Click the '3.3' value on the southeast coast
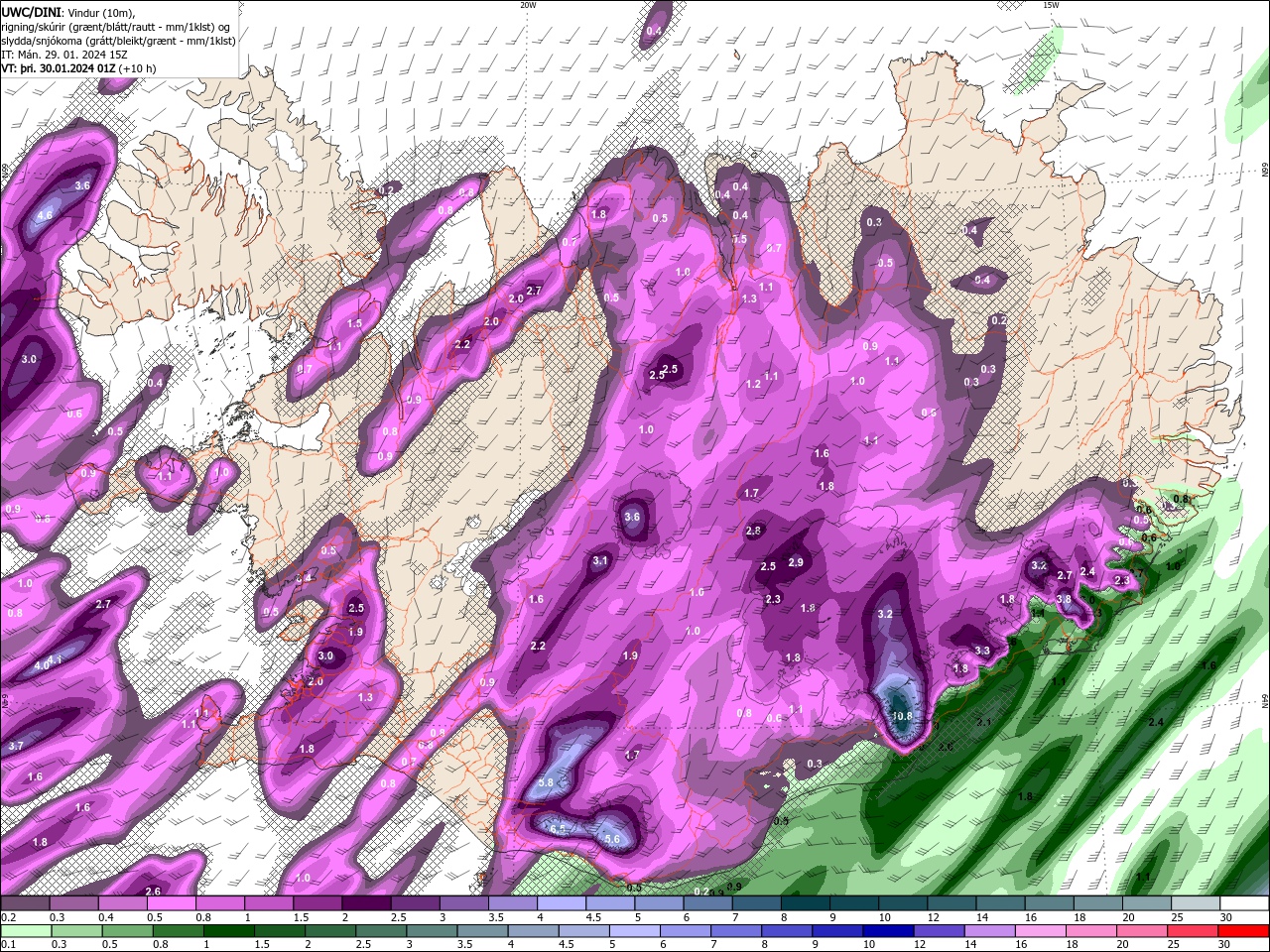The height and width of the screenshot is (952, 1270). [x=982, y=651]
